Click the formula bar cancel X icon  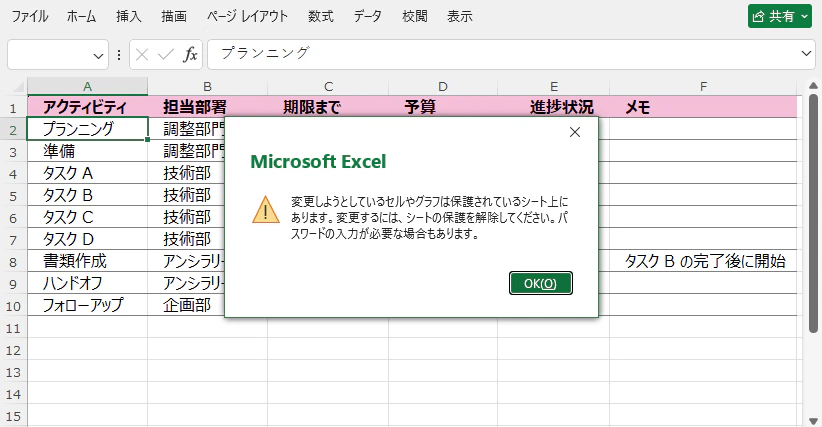point(142,54)
